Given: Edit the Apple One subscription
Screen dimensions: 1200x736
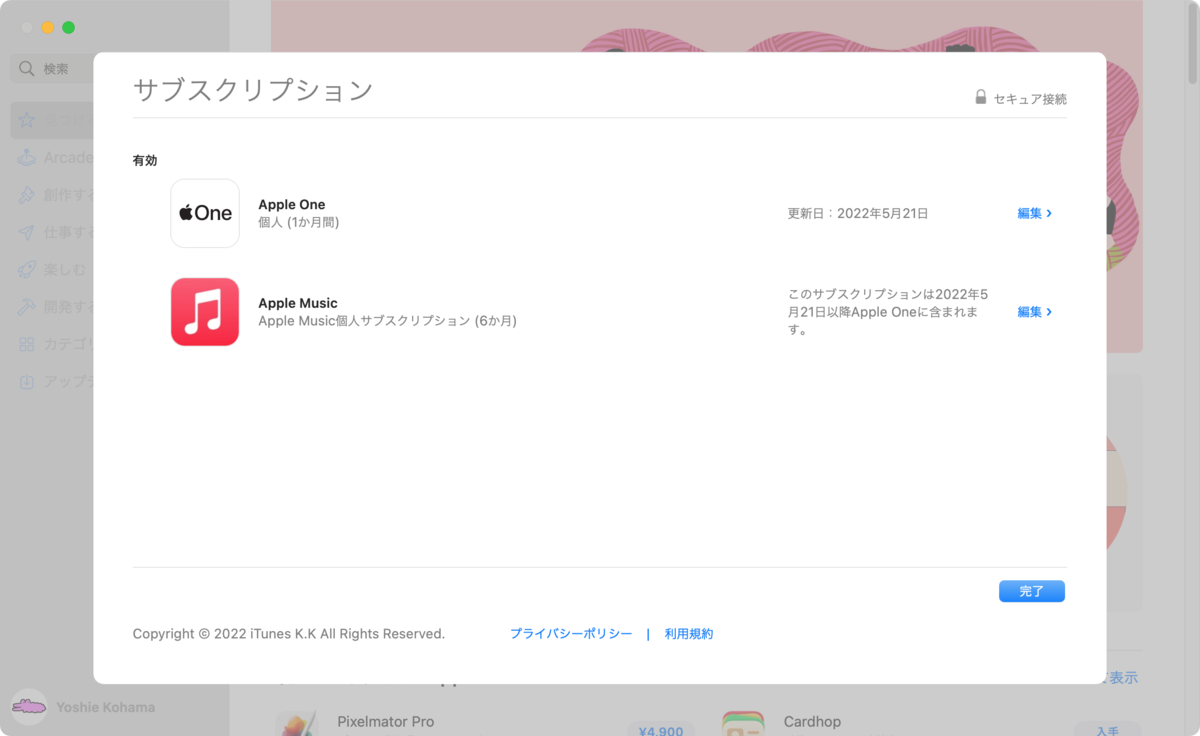Looking at the screenshot, I should (1034, 213).
